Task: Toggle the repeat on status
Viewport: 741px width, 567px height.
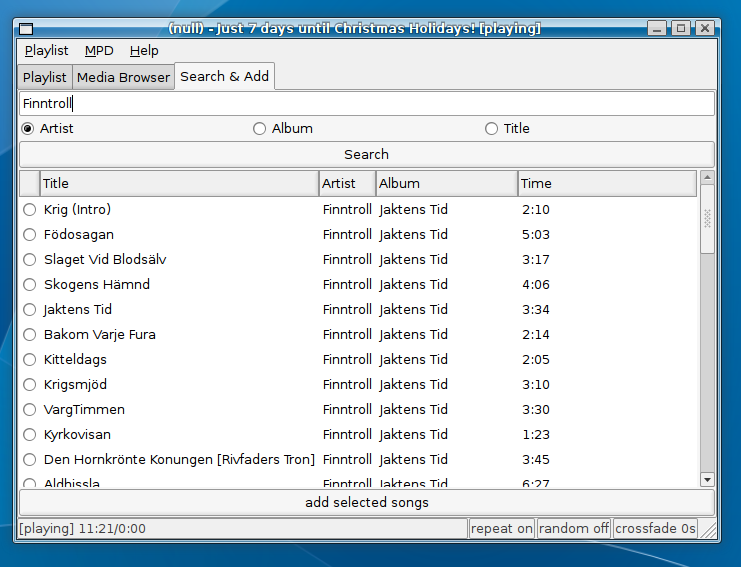Action: click(x=501, y=528)
